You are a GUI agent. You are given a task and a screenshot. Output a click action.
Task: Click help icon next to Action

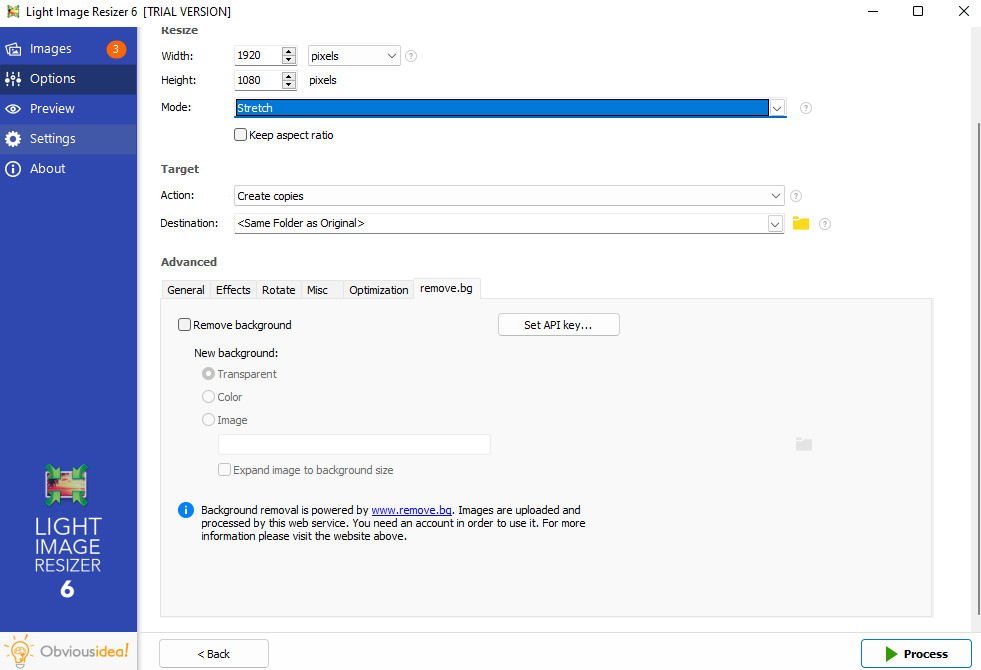click(x=795, y=196)
